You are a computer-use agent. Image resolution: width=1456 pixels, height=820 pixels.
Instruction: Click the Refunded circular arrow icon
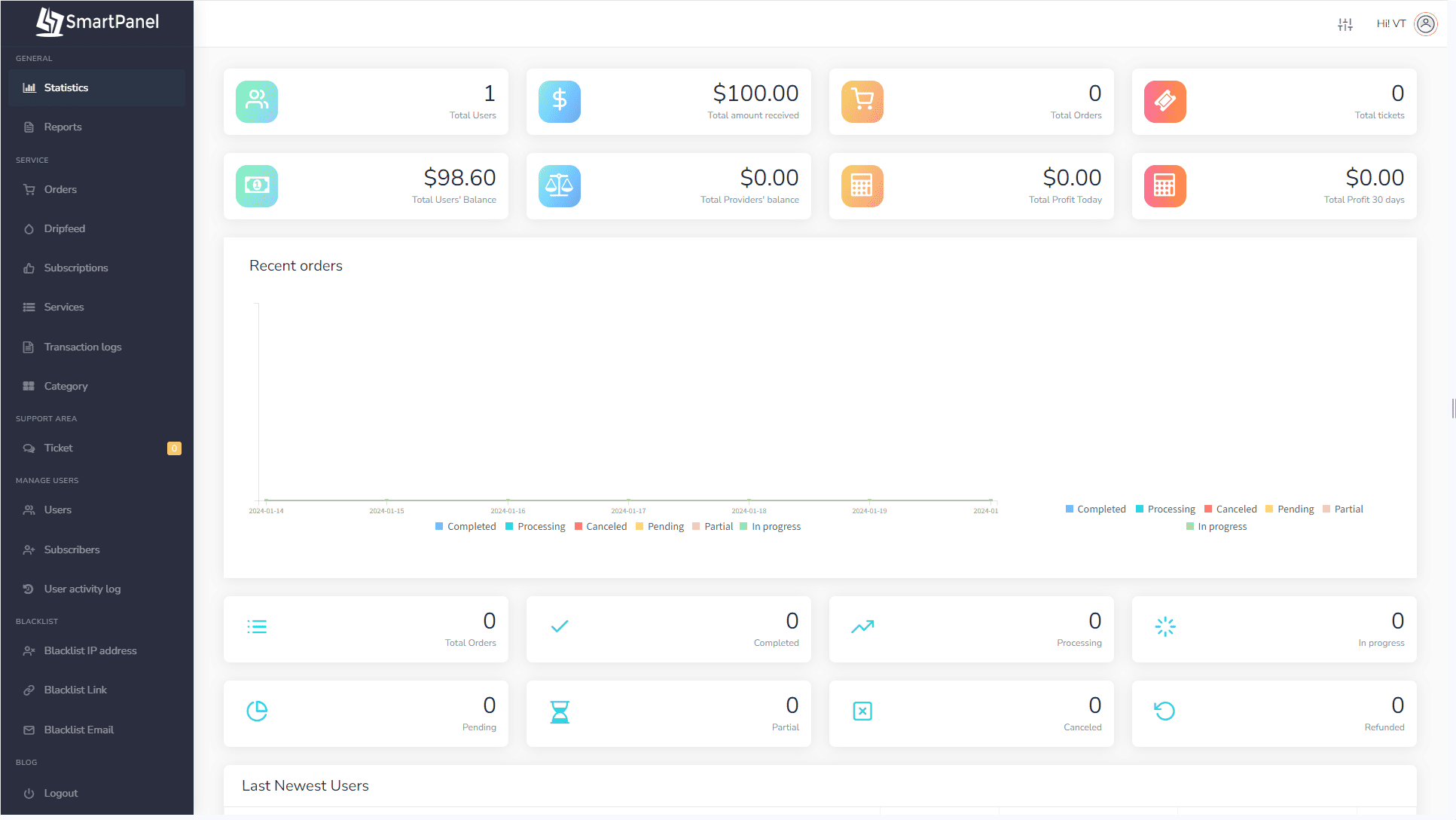point(1164,711)
